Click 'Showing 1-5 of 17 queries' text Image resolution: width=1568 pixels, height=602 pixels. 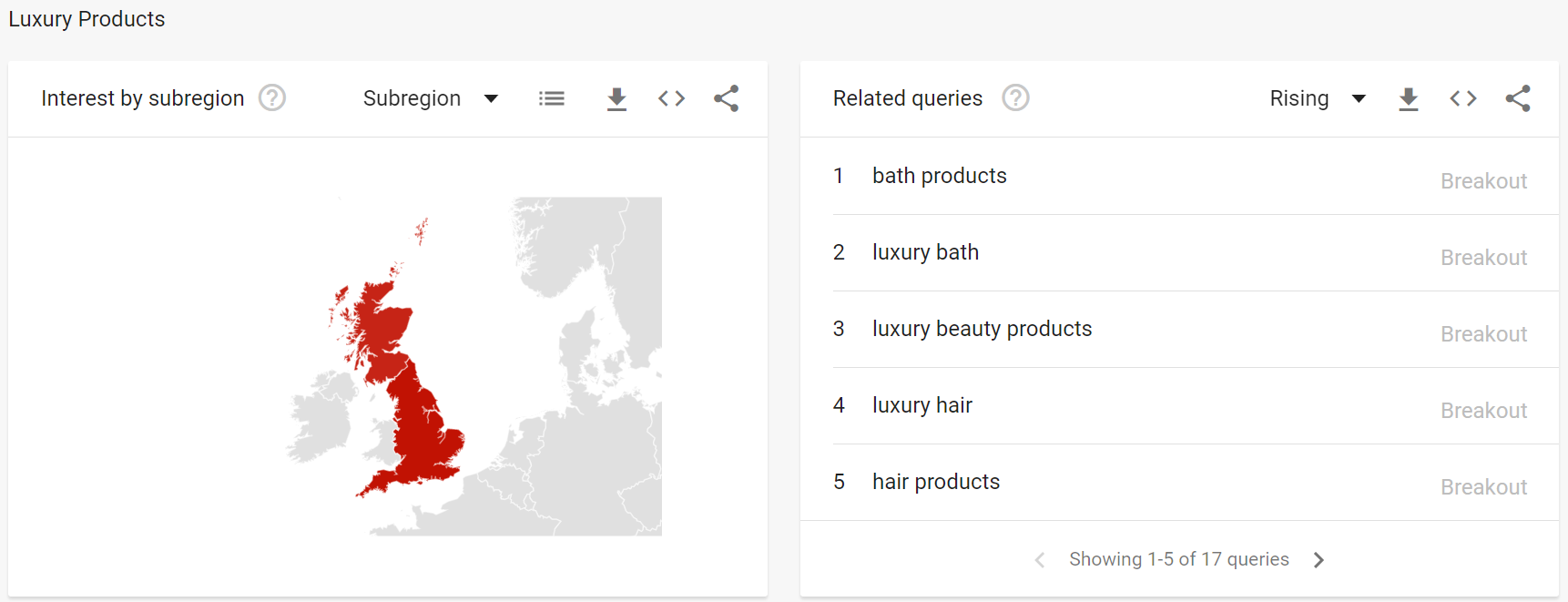click(1179, 559)
